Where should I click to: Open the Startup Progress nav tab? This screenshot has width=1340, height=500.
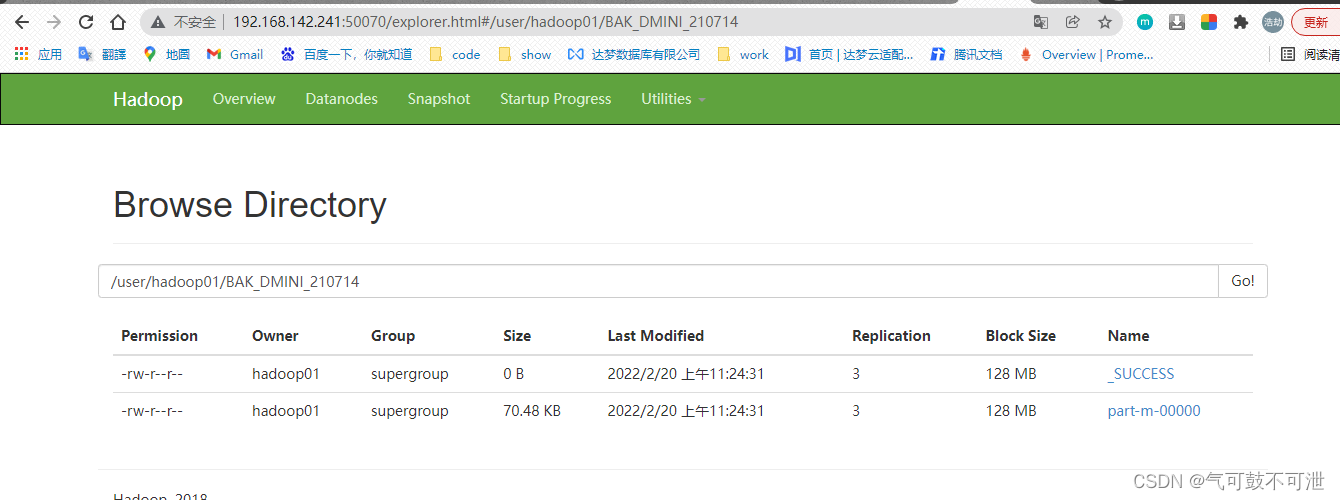pos(556,99)
